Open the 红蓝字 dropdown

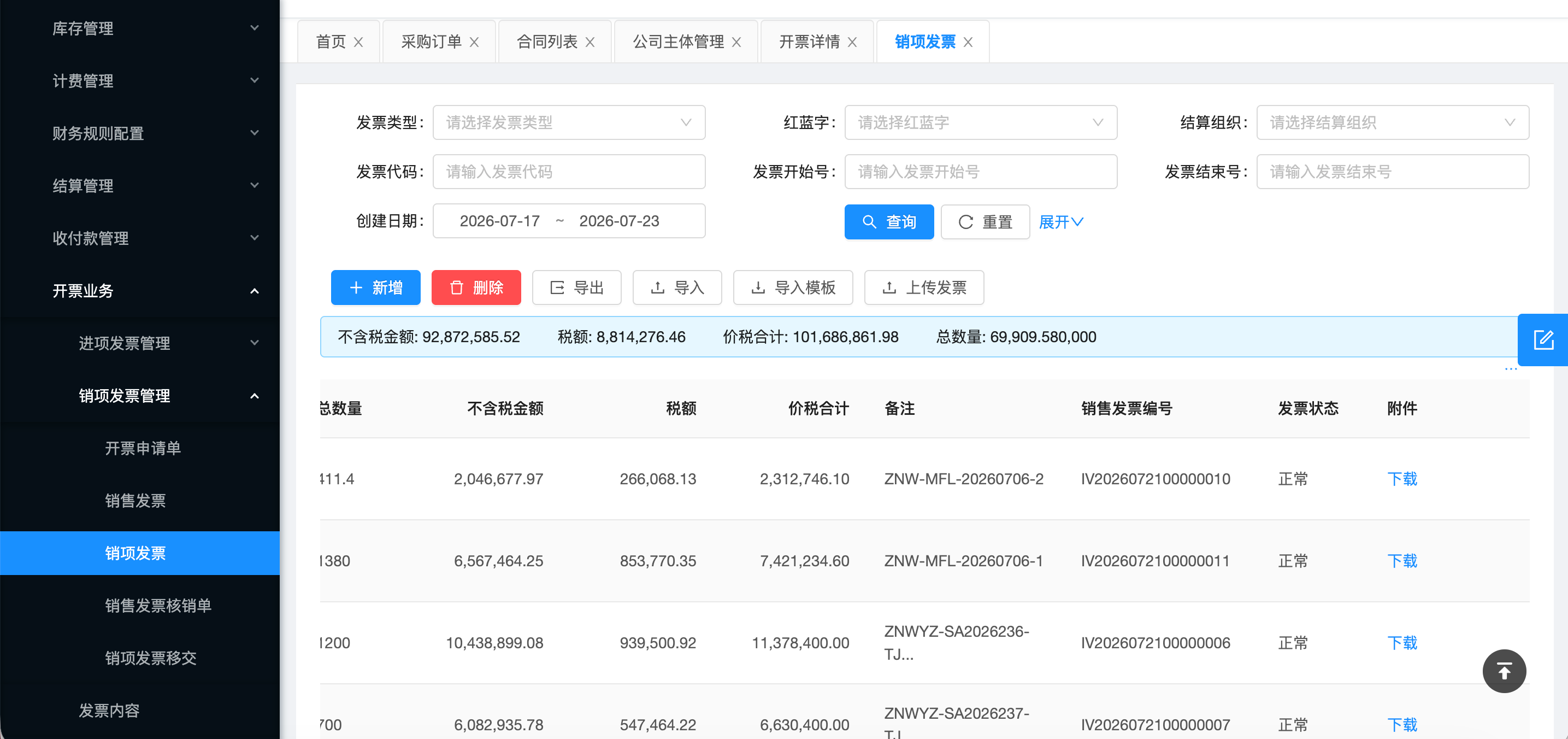[x=981, y=122]
